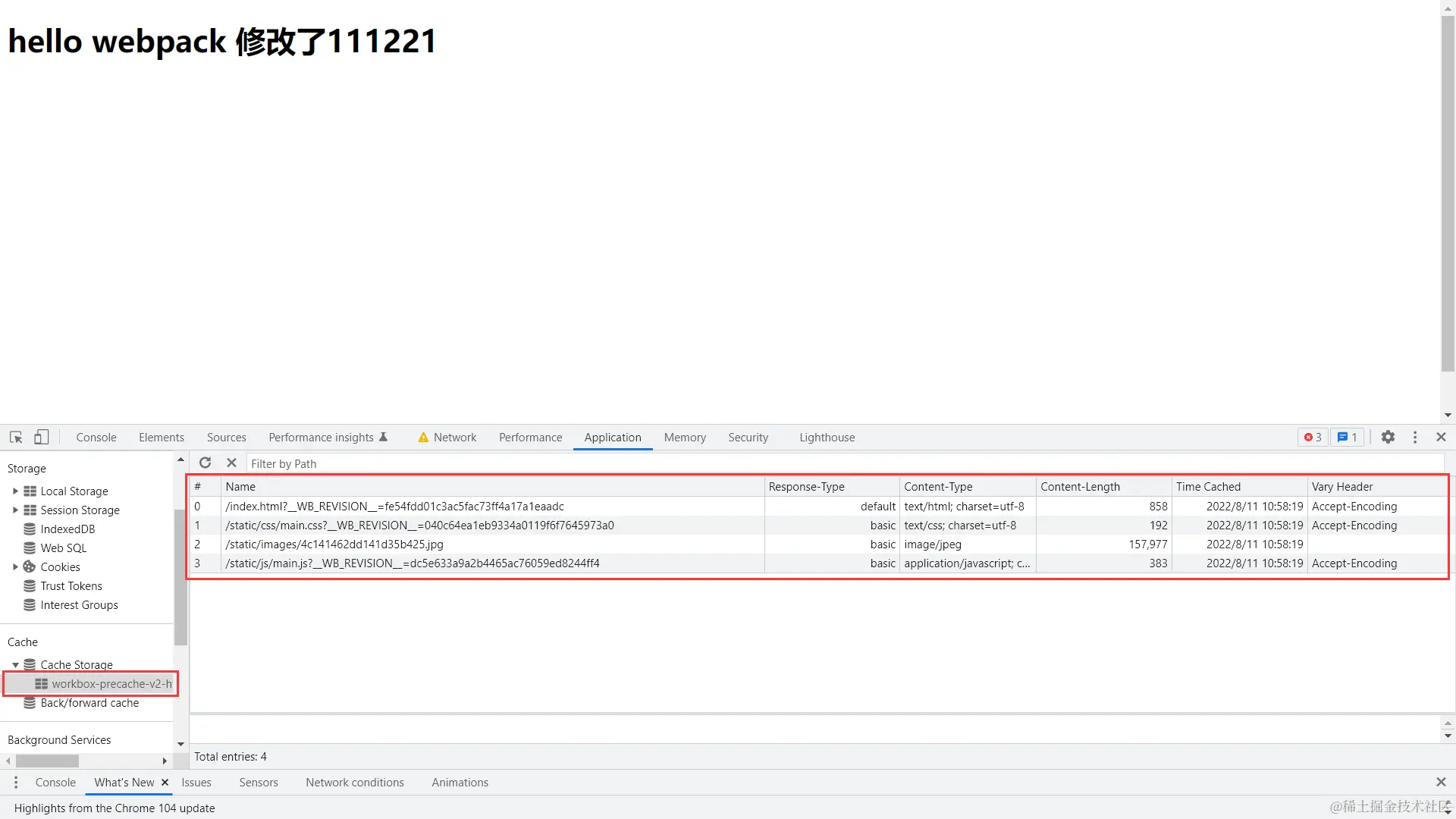Open the Lighthouse tab
Viewport: 1456px width, 819px height.
(x=827, y=438)
